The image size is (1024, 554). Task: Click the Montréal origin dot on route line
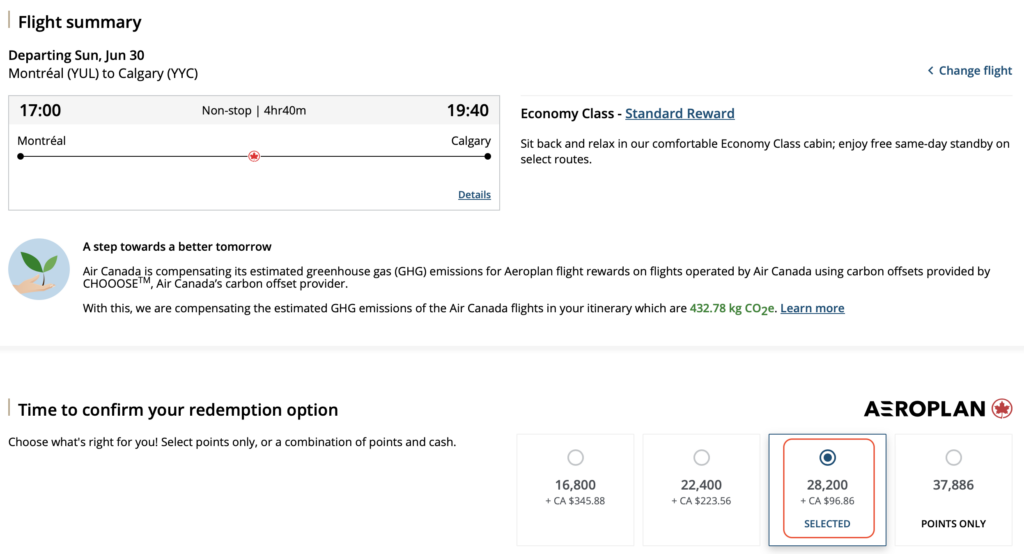[20, 156]
